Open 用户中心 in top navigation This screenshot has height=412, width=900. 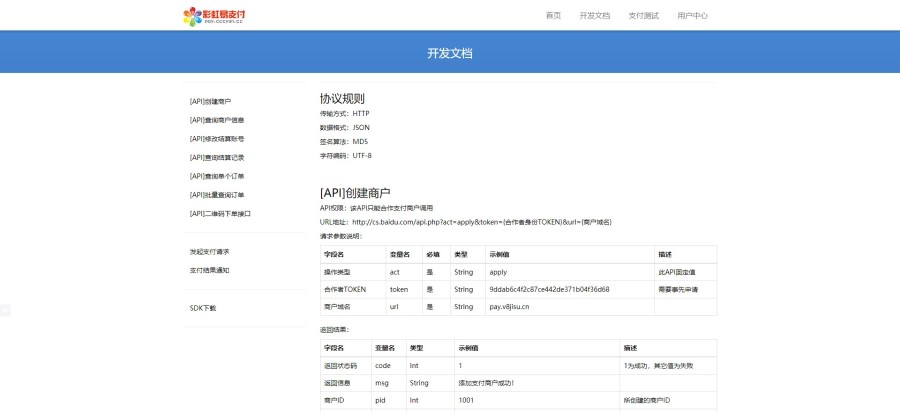point(692,15)
